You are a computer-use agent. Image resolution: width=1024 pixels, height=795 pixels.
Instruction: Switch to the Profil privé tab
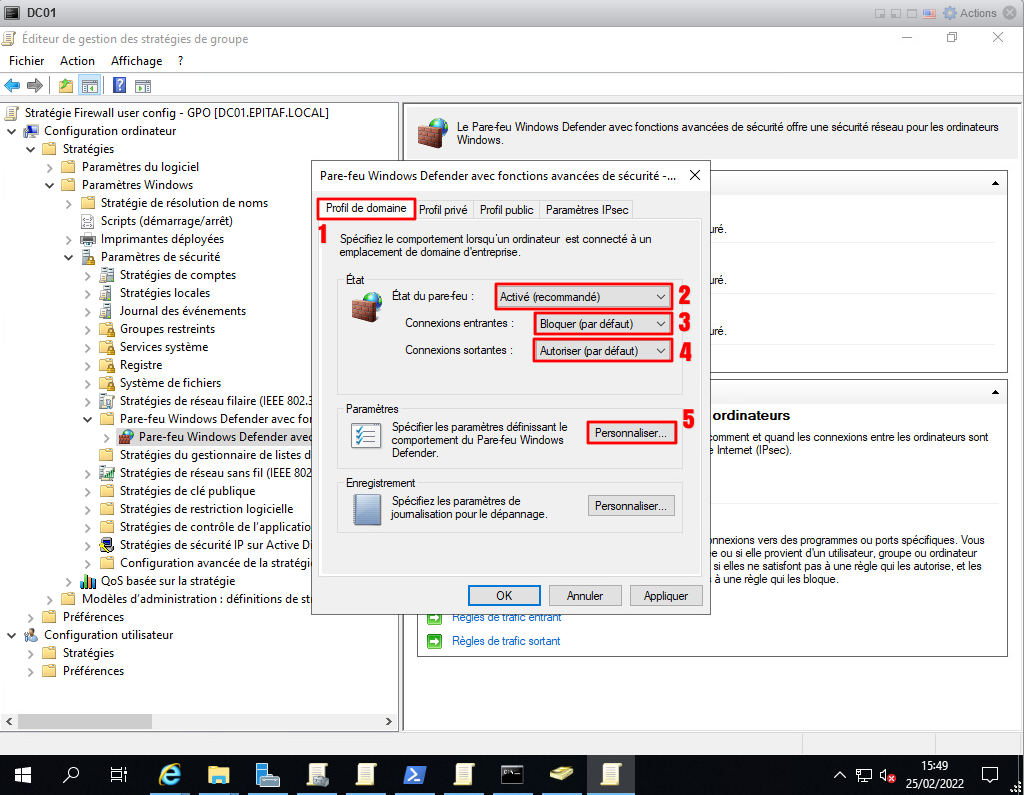point(443,210)
